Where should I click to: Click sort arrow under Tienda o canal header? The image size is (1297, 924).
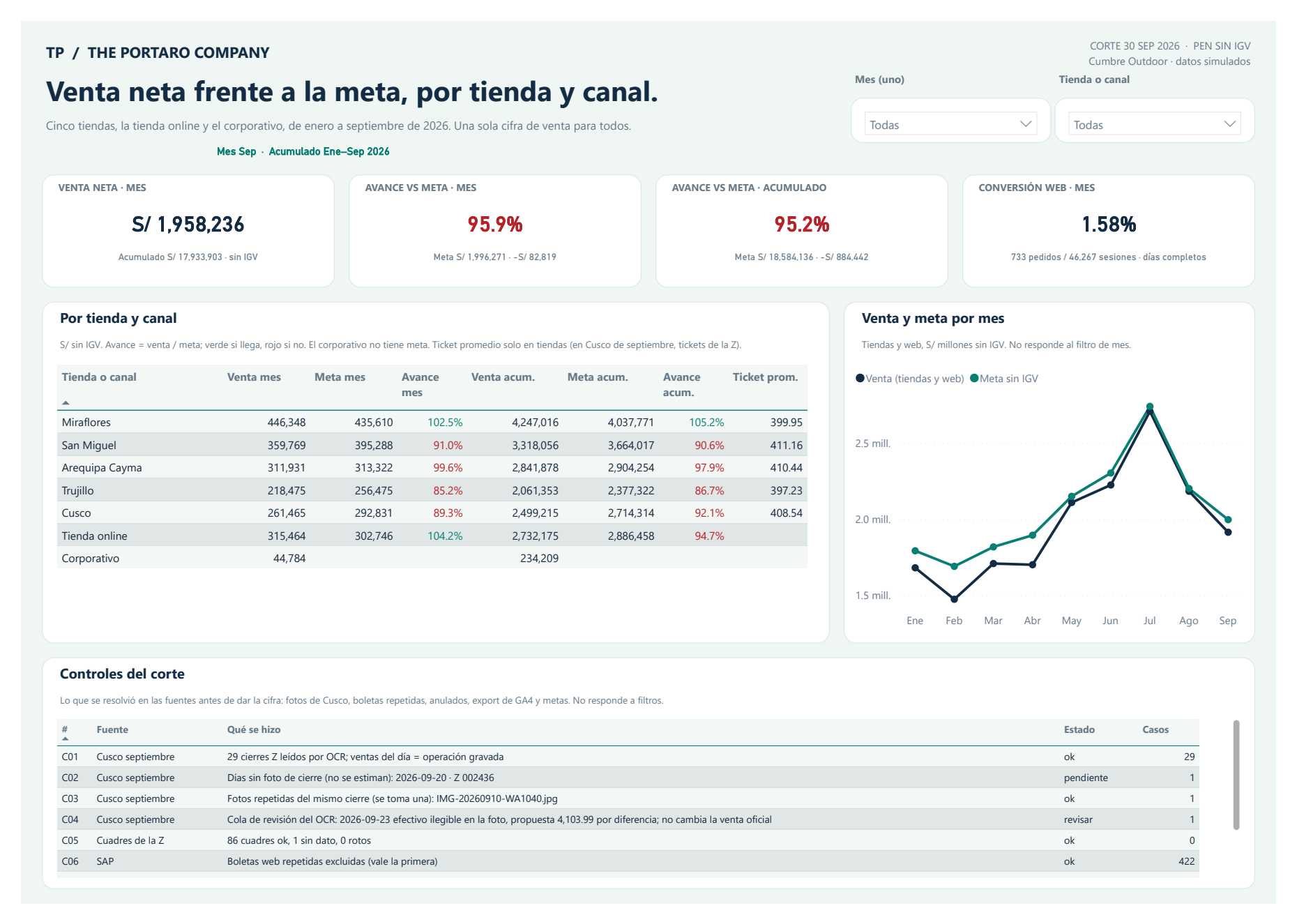pyautogui.click(x=66, y=402)
